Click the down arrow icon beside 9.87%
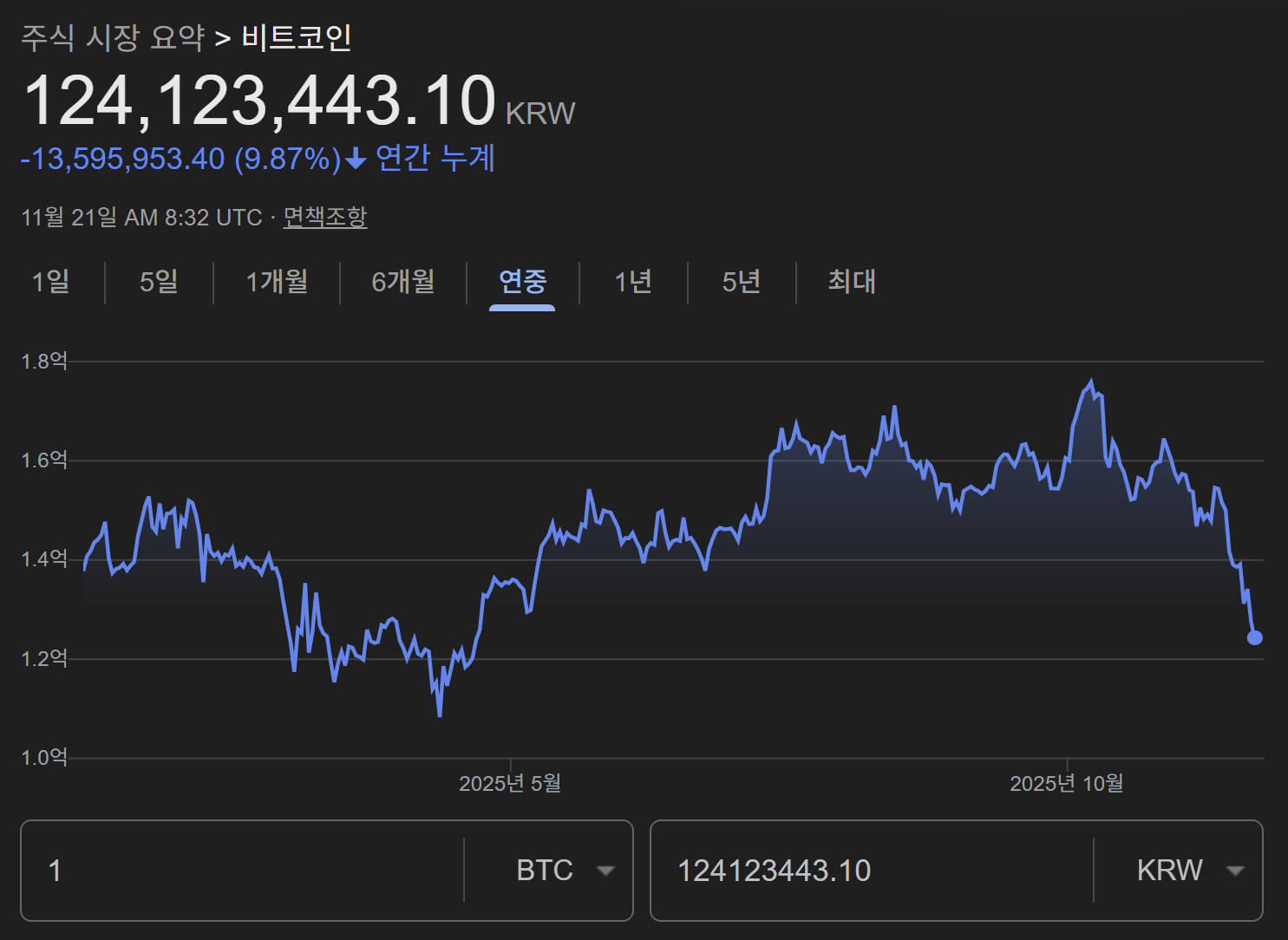Image resolution: width=1288 pixels, height=940 pixels. 356,159
